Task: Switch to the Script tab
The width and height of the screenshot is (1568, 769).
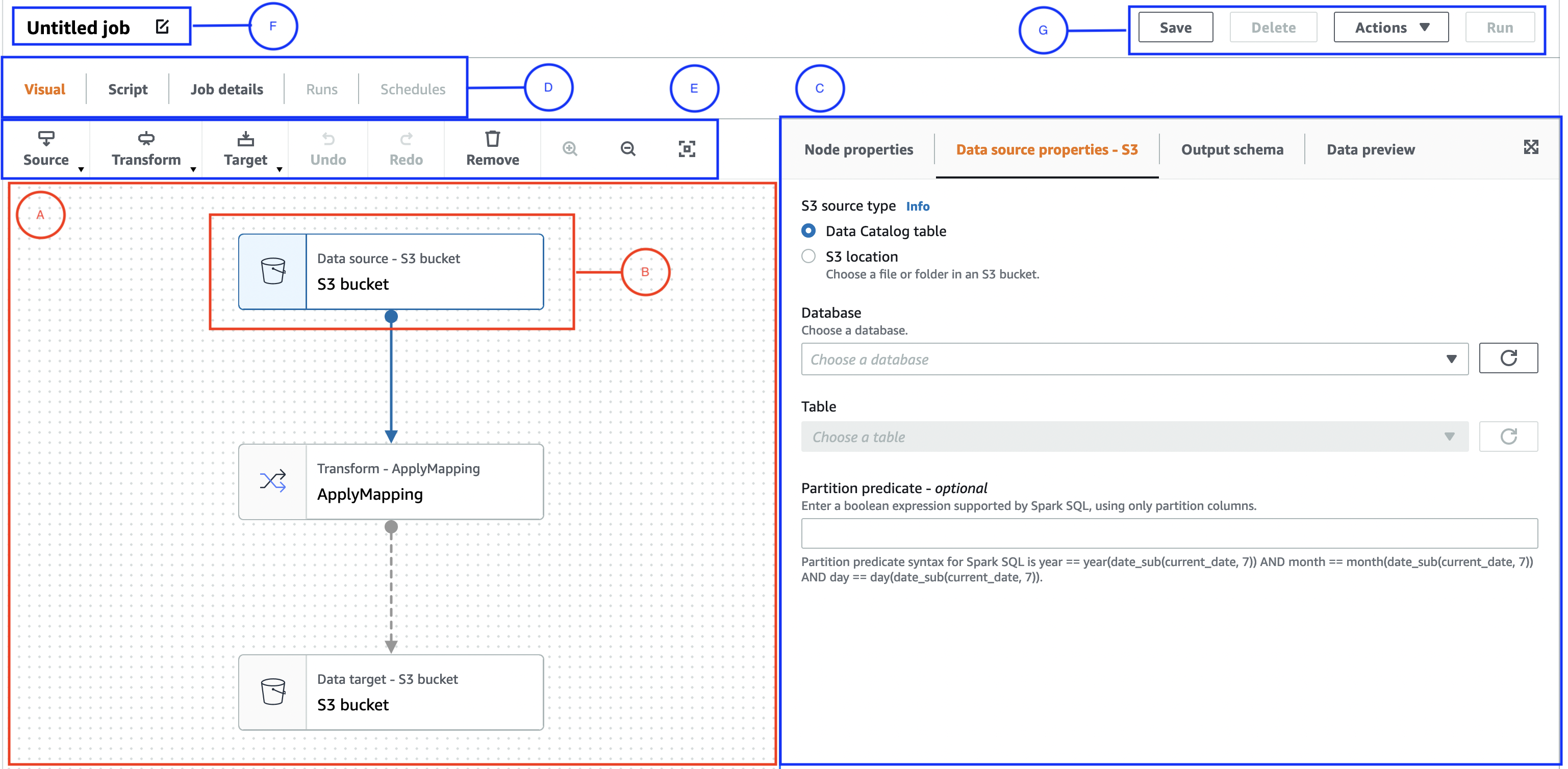Action: [128, 89]
